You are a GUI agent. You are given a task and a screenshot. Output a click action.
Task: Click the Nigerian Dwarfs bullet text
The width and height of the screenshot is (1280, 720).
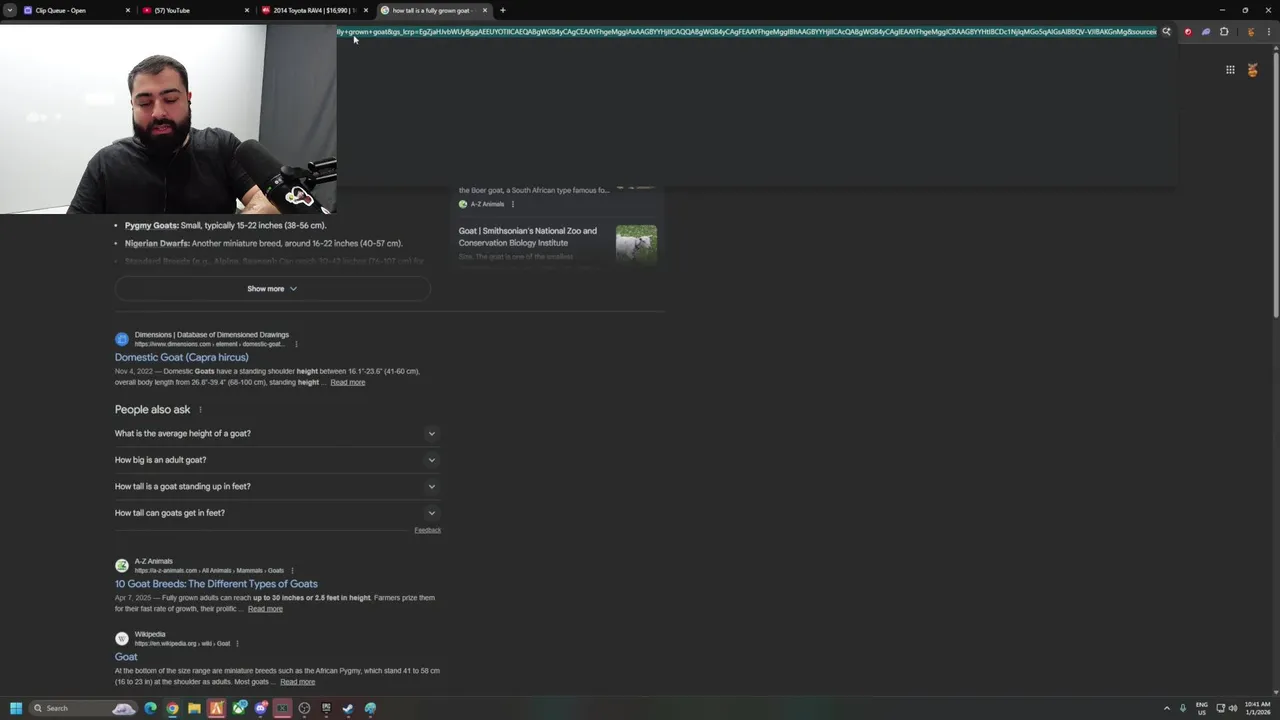click(x=264, y=243)
